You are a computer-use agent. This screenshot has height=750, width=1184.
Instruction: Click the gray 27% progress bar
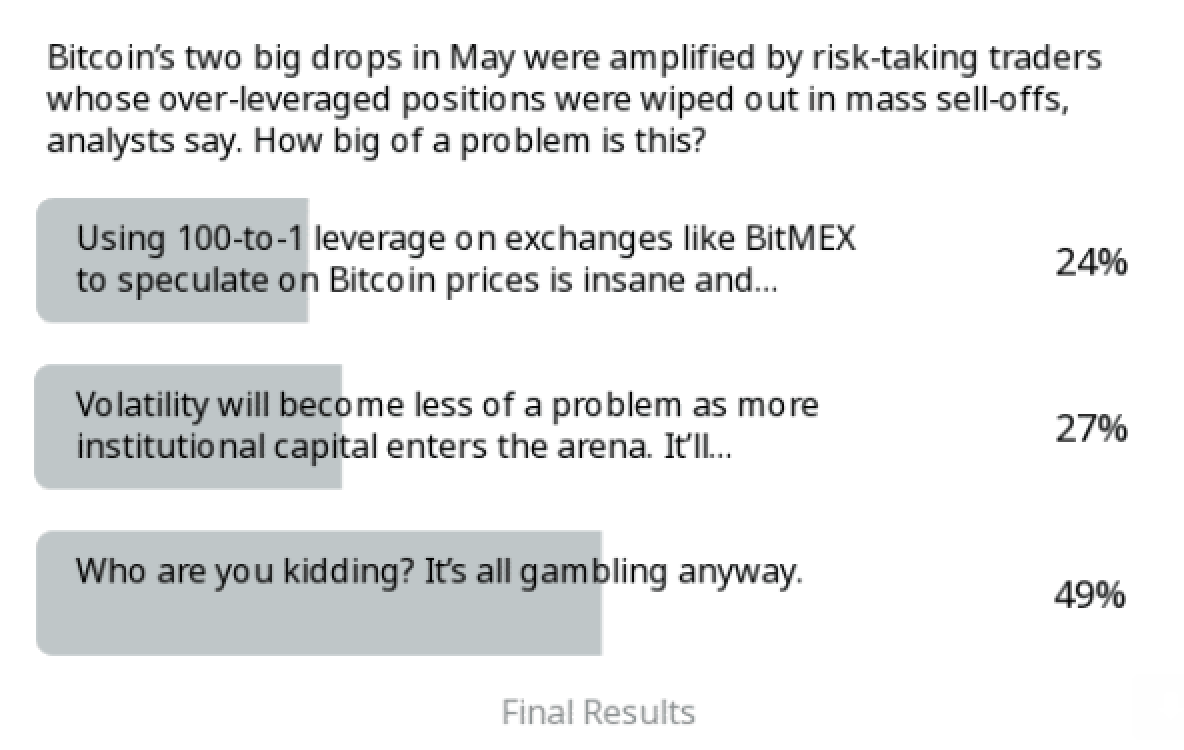tap(188, 427)
